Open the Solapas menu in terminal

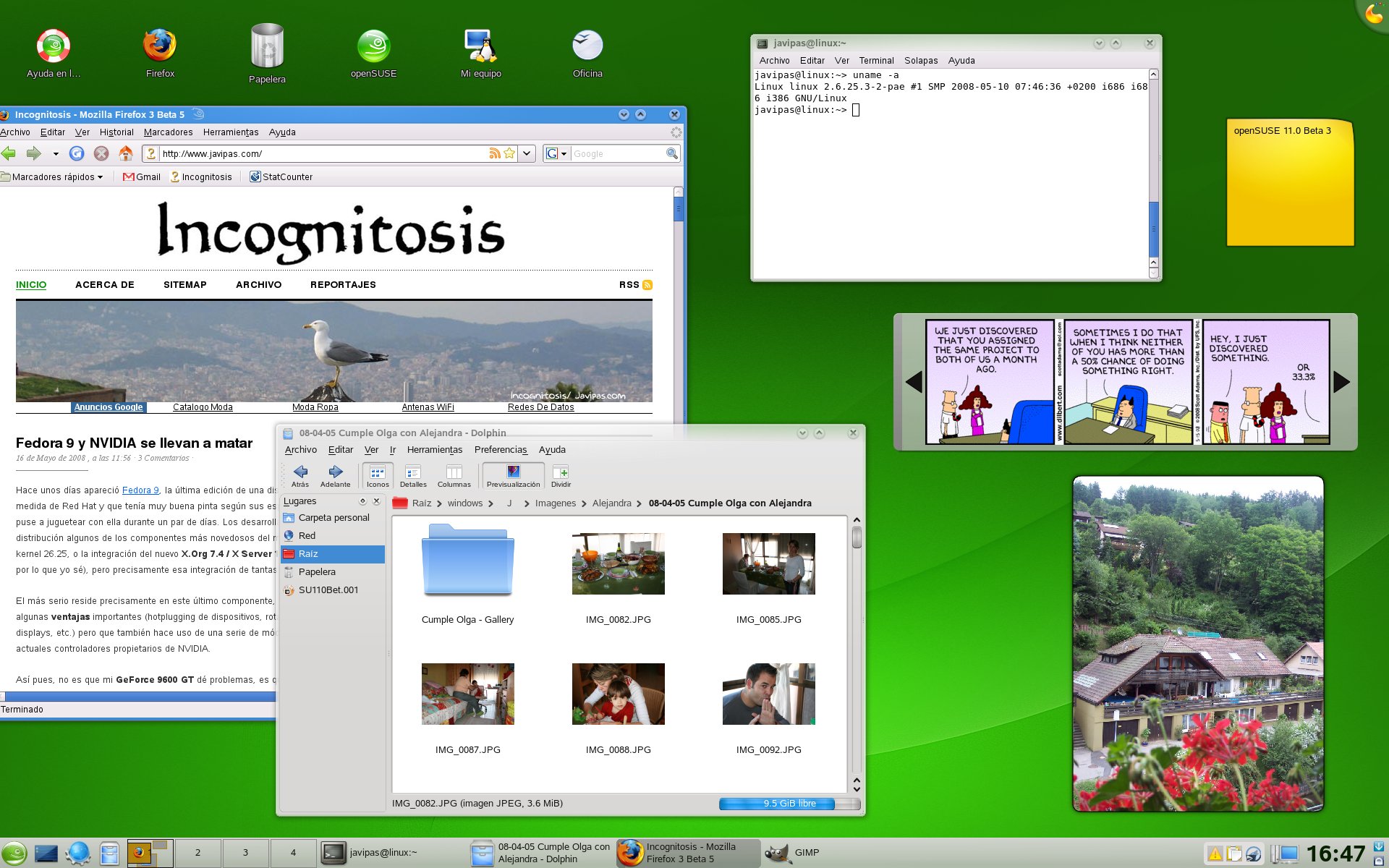click(920, 61)
